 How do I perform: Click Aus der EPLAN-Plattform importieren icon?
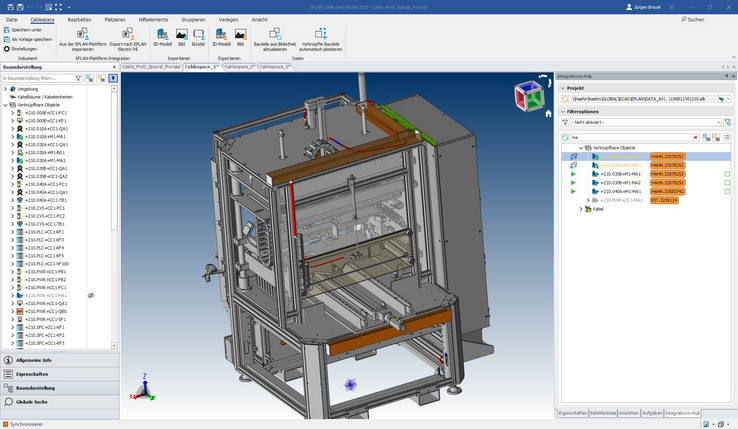point(82,34)
